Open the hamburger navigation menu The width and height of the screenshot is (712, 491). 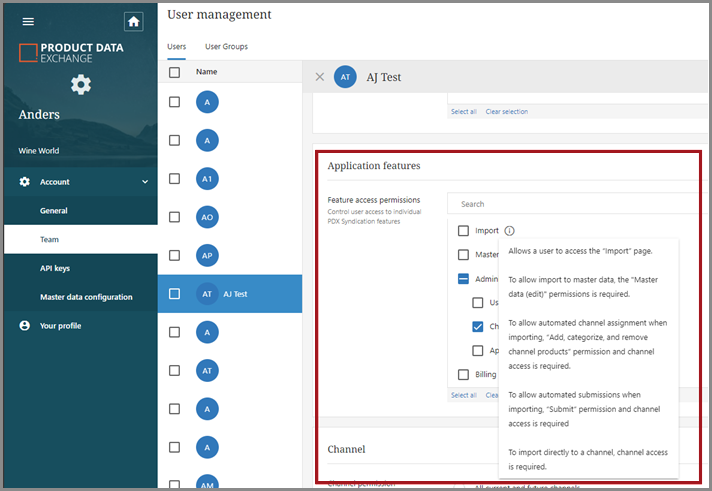click(28, 21)
